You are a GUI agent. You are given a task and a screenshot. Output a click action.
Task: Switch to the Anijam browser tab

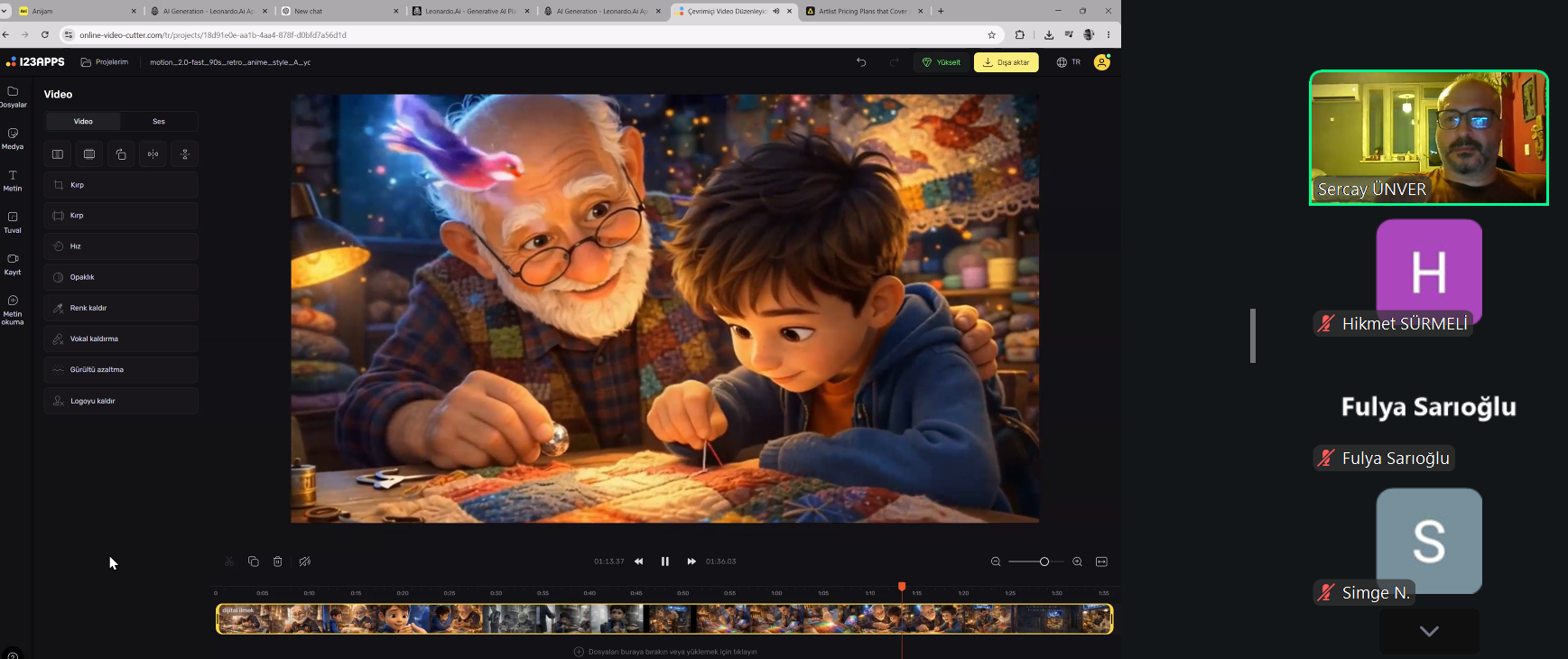pos(78,12)
